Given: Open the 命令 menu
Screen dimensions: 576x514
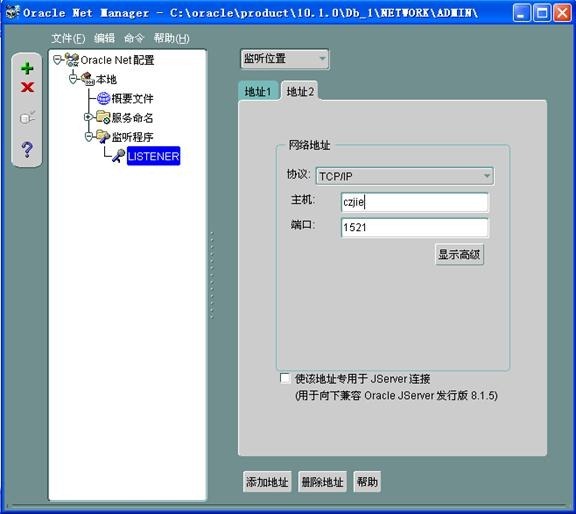Looking at the screenshot, I should [134, 38].
